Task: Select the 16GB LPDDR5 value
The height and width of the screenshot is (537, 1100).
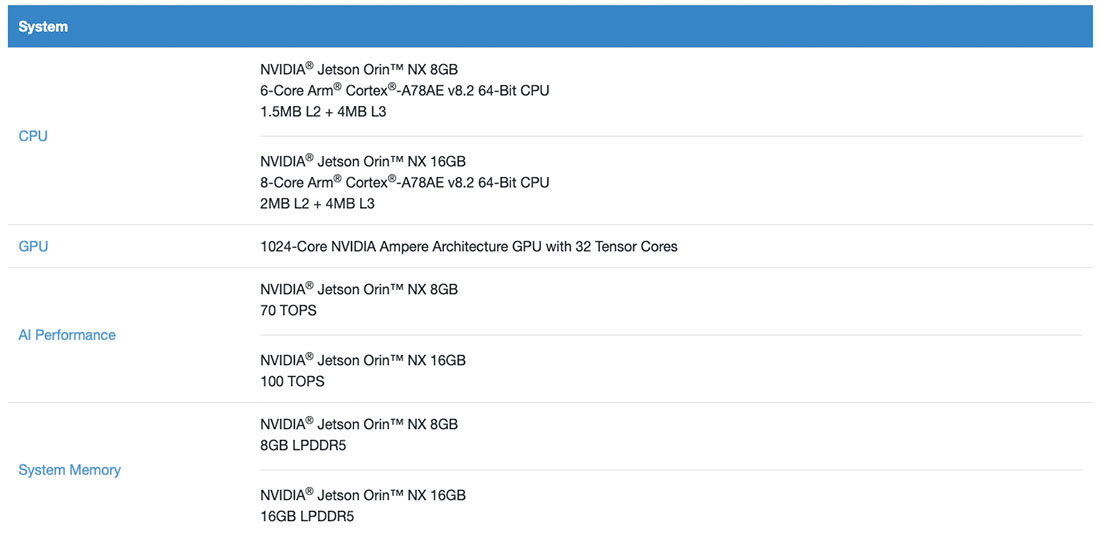Action: [x=307, y=517]
